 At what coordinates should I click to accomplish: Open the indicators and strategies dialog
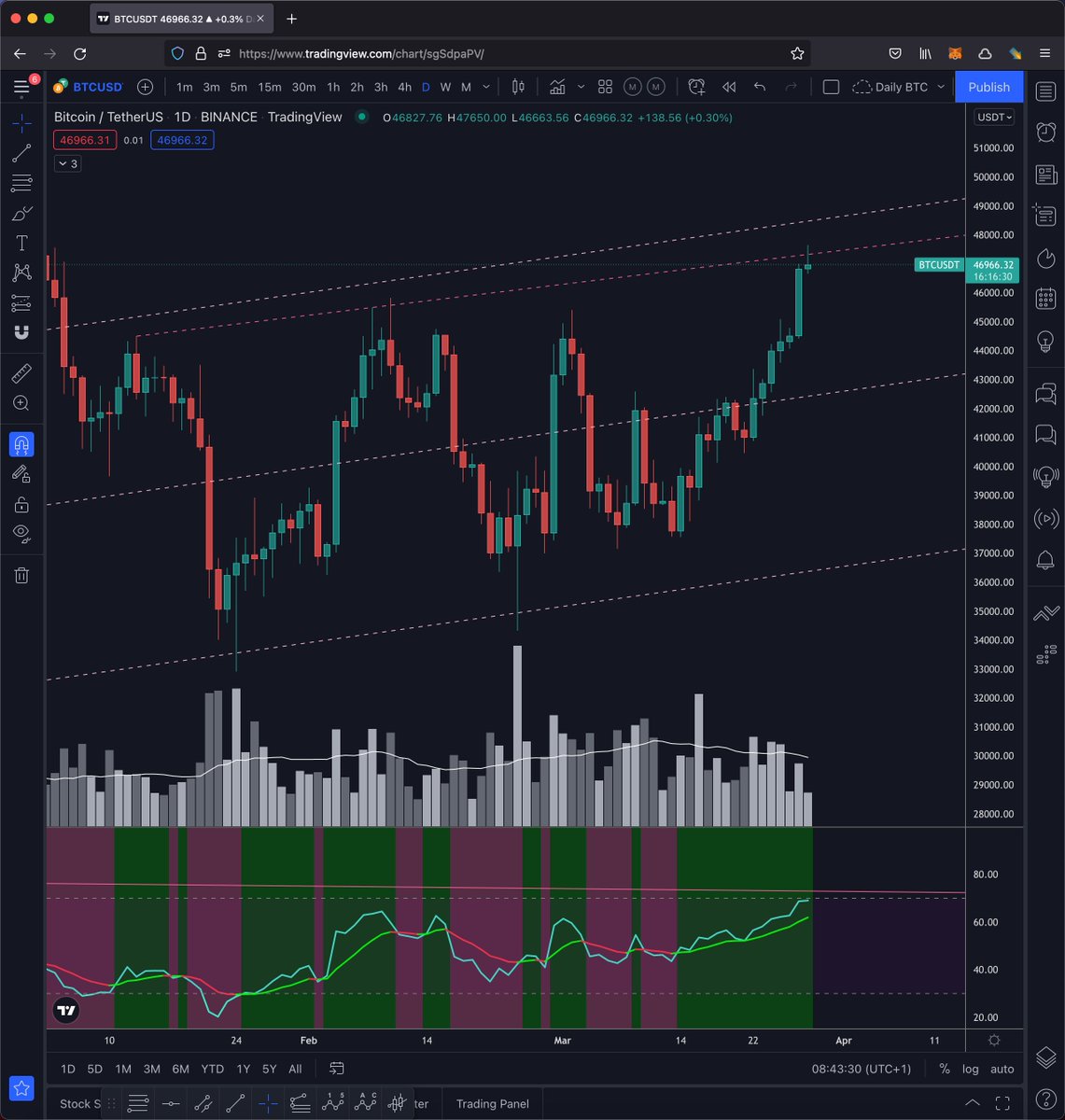click(557, 87)
